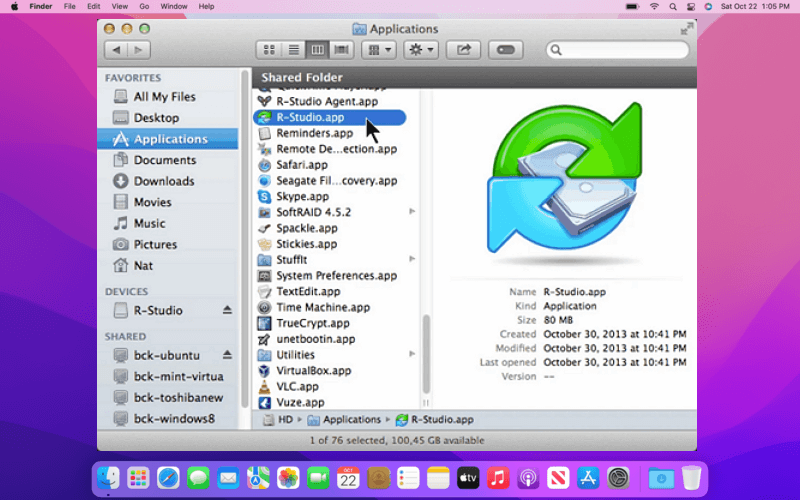The width and height of the screenshot is (800, 500).
Task: Open the Action gear menu
Action: pyautogui.click(x=421, y=50)
